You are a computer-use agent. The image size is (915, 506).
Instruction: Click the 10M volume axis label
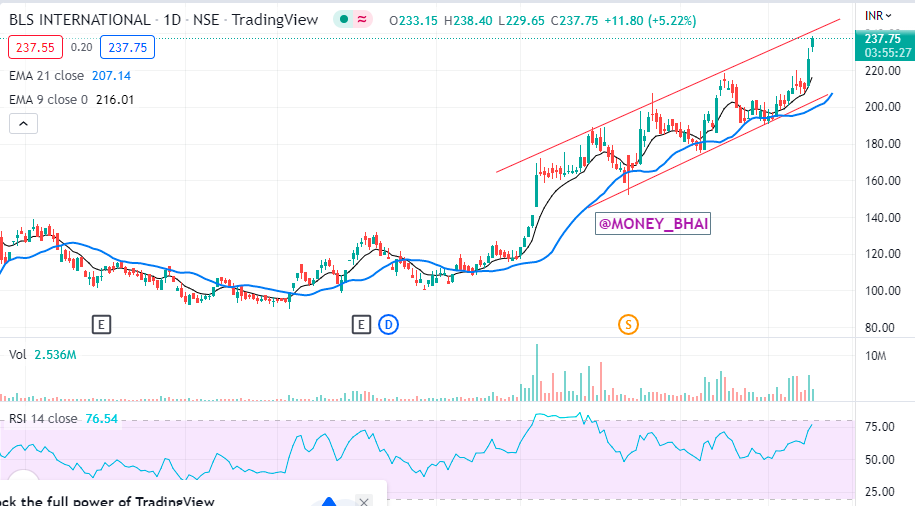(876, 356)
